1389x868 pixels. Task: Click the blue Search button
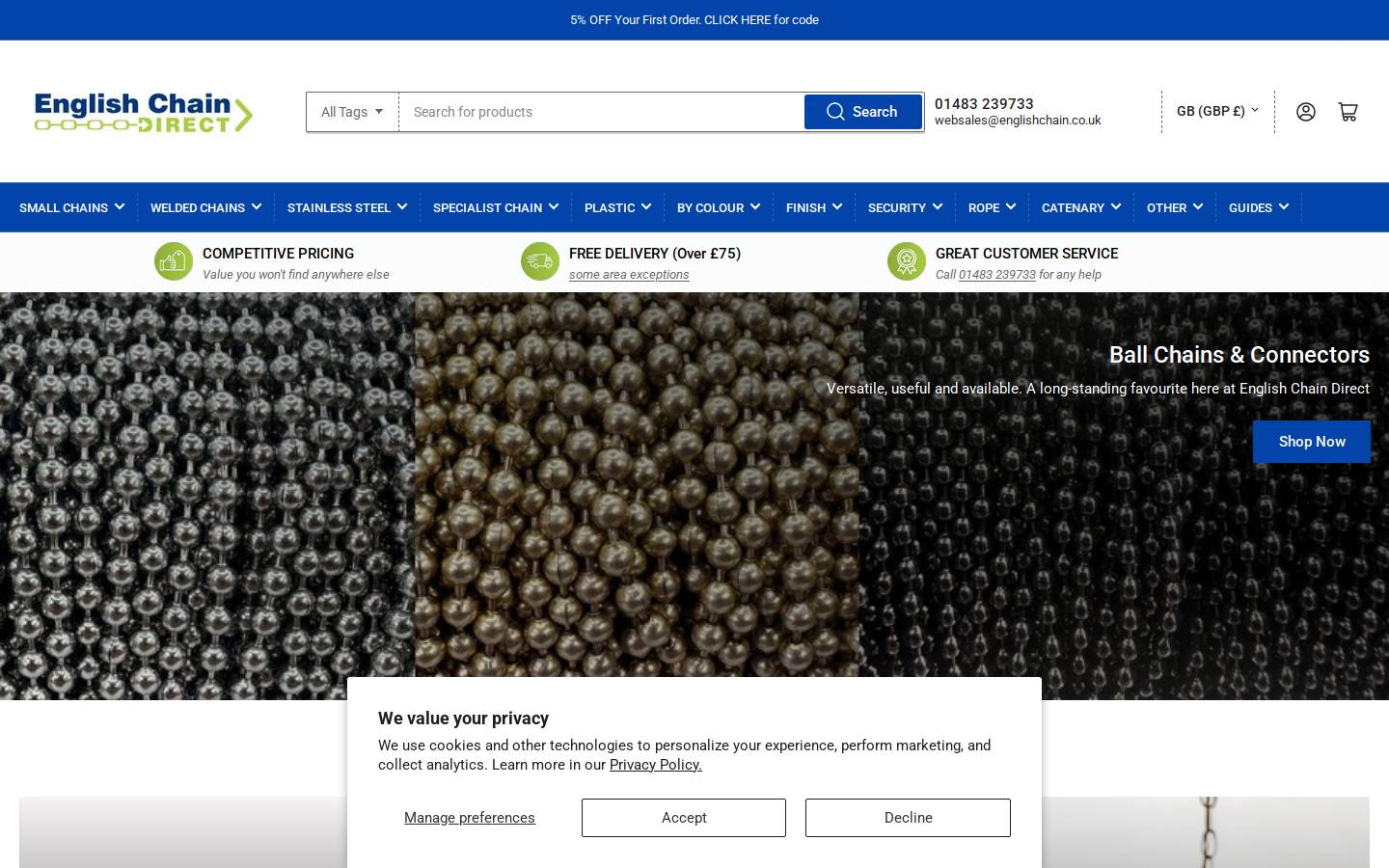click(863, 112)
